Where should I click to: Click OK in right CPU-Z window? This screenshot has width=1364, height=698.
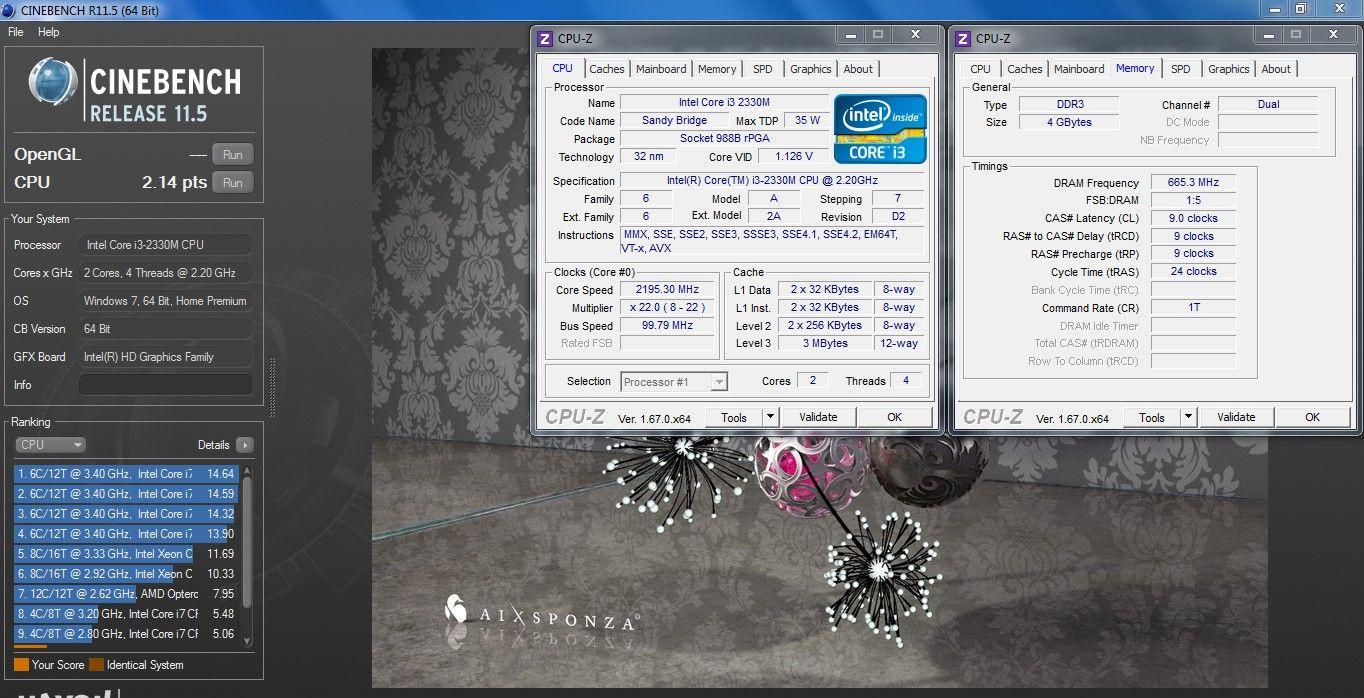1312,417
